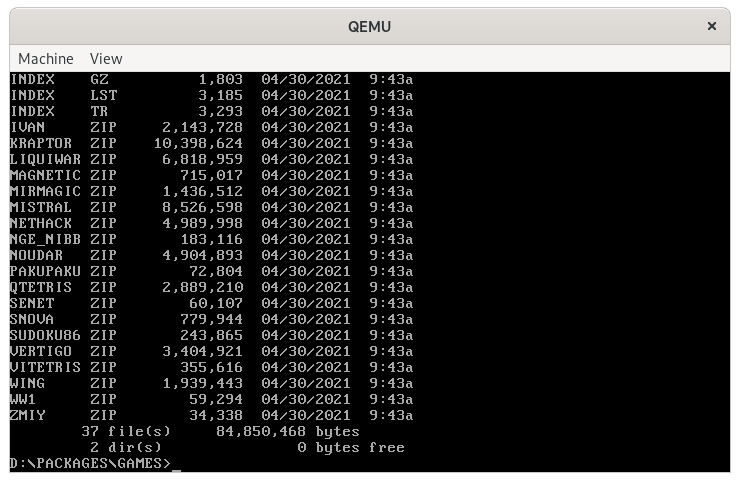This screenshot has height=482, width=740.
Task: Click the QEMU title bar text
Action: [x=369, y=27]
